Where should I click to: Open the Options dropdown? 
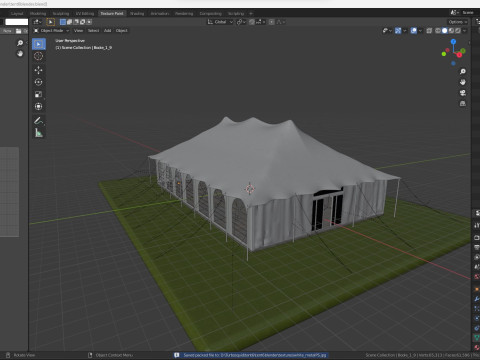pyautogui.click(x=458, y=22)
